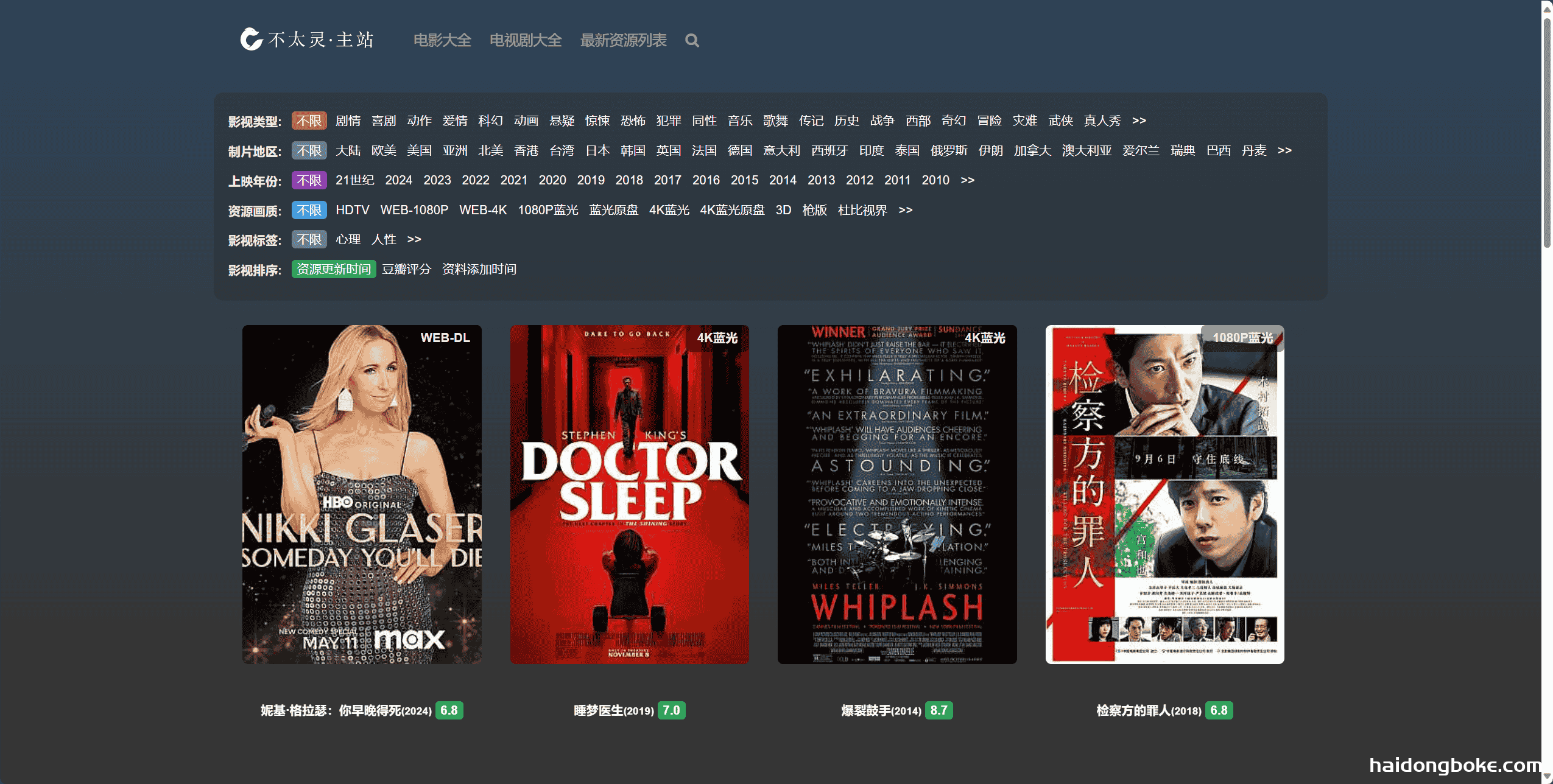Screen dimensions: 1553x784
Task: Filter year by 2010
Action: (935, 180)
